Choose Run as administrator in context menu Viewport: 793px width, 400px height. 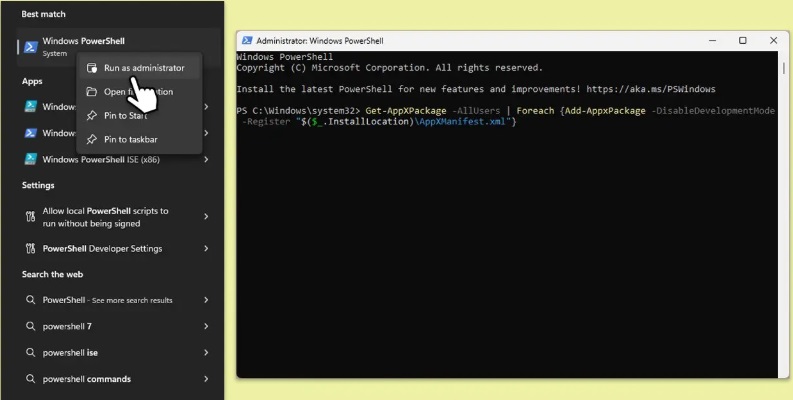pyautogui.click(x=139, y=68)
